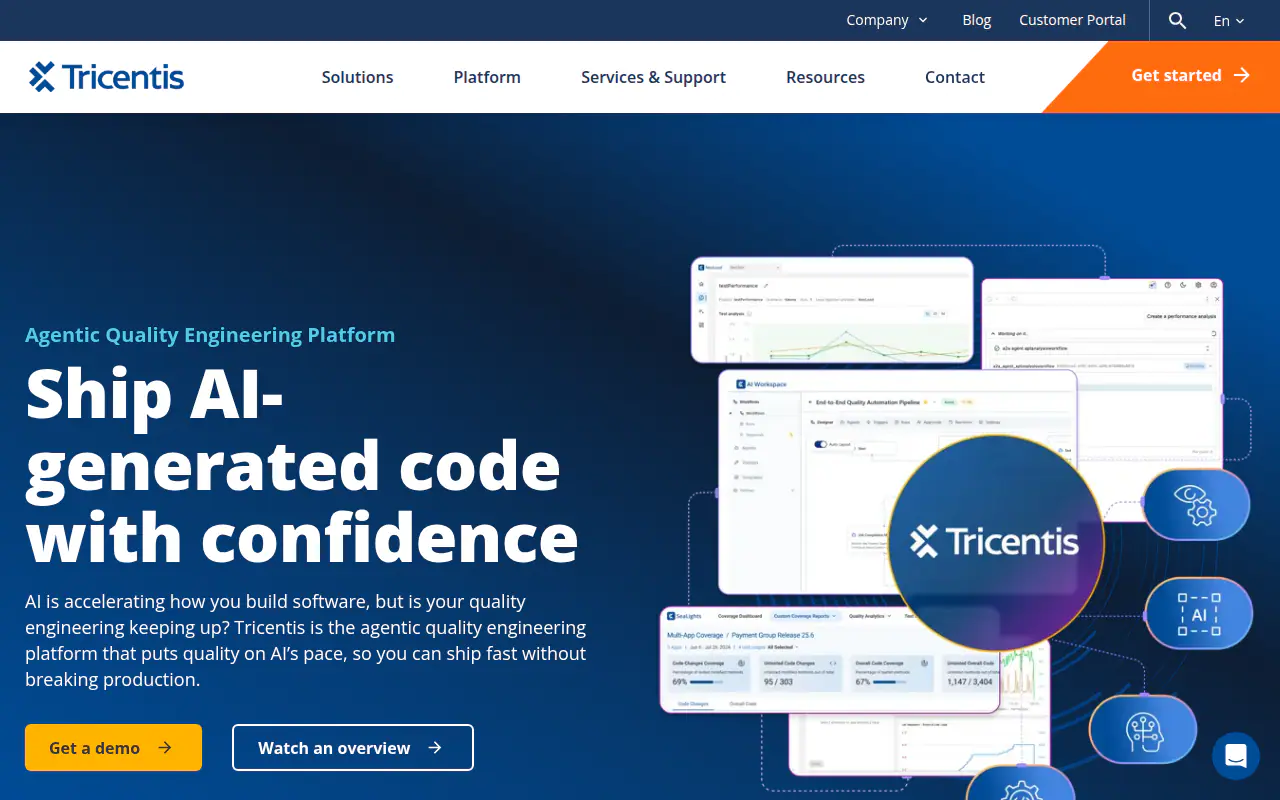Open the Resources menu

825,77
